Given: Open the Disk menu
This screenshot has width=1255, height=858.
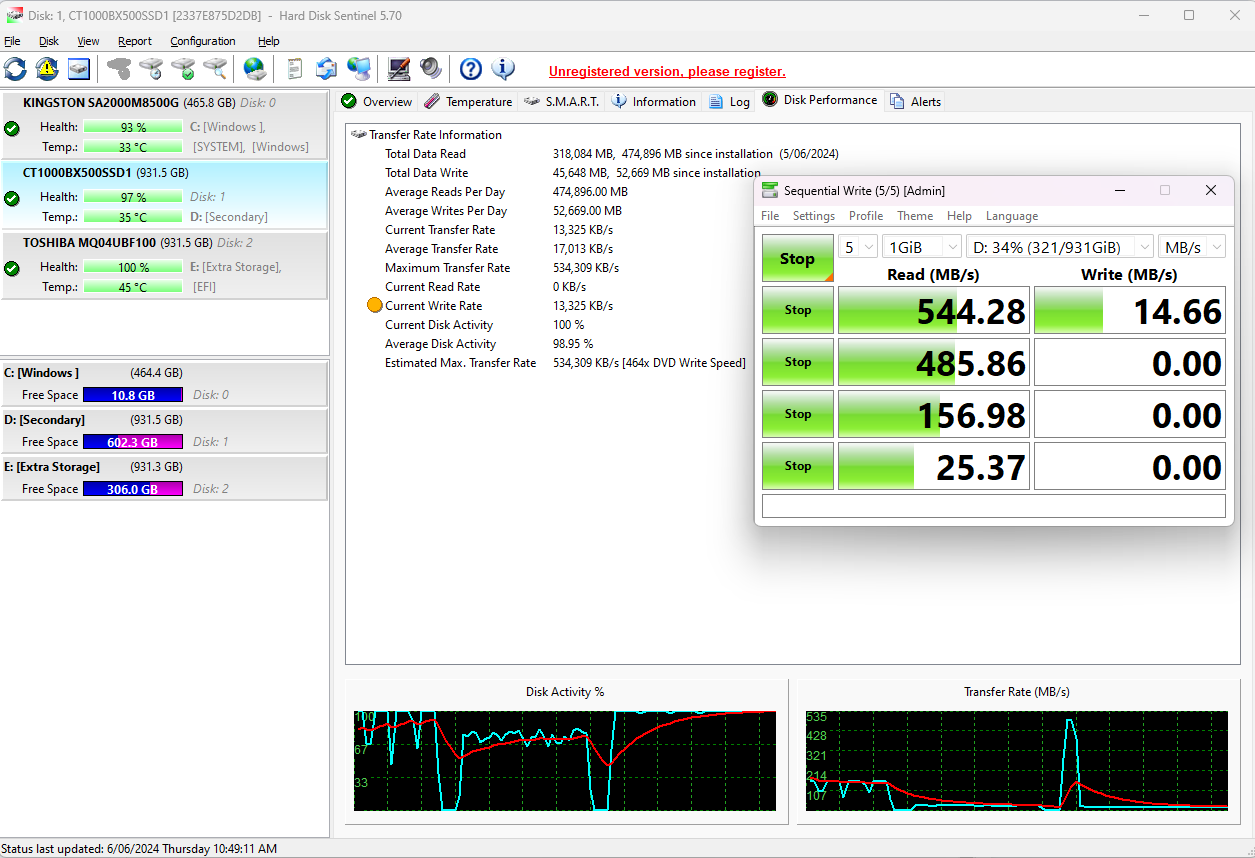Looking at the screenshot, I should [x=49, y=41].
